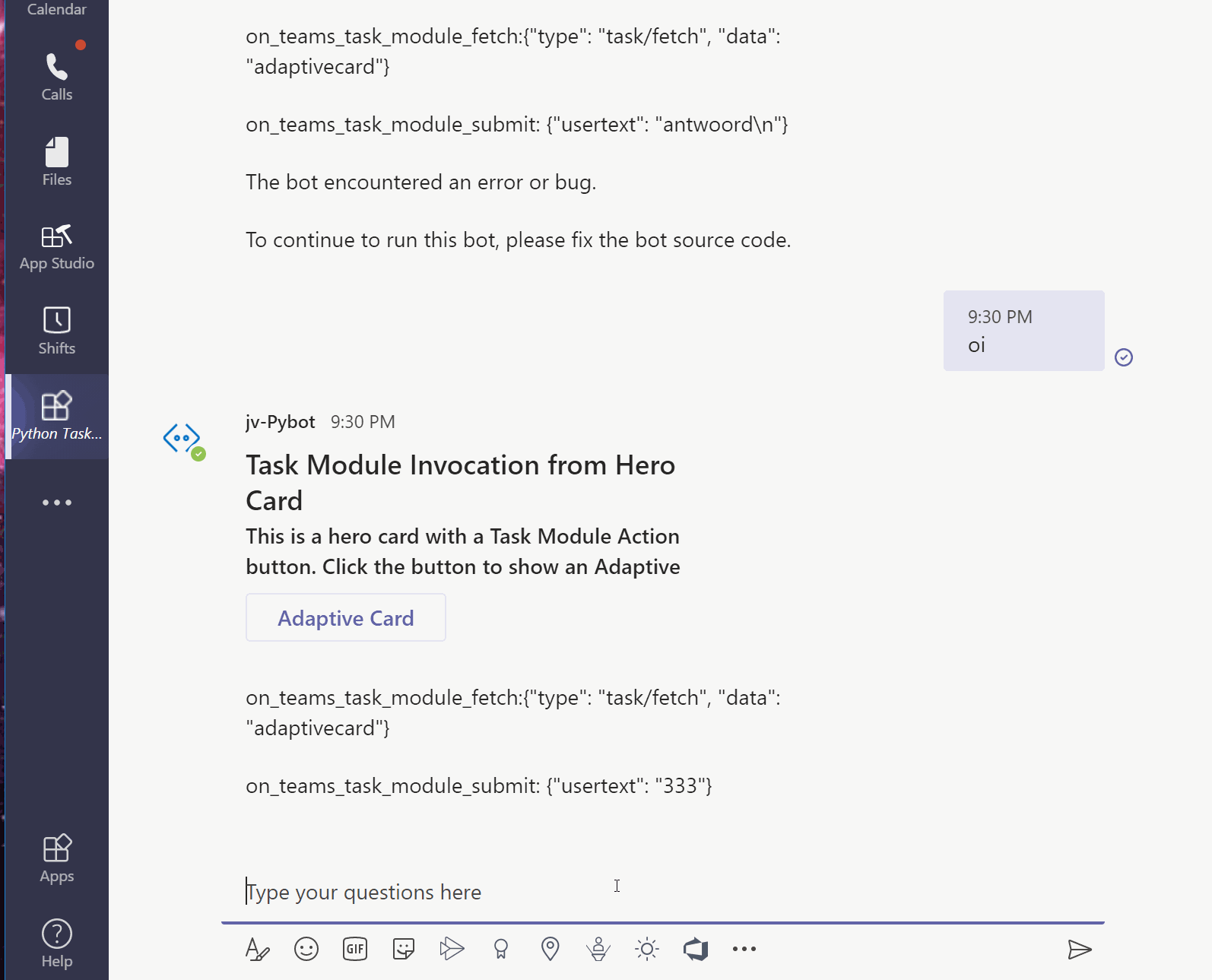Expand more messaging extensions with the ellipsis

[x=744, y=949]
